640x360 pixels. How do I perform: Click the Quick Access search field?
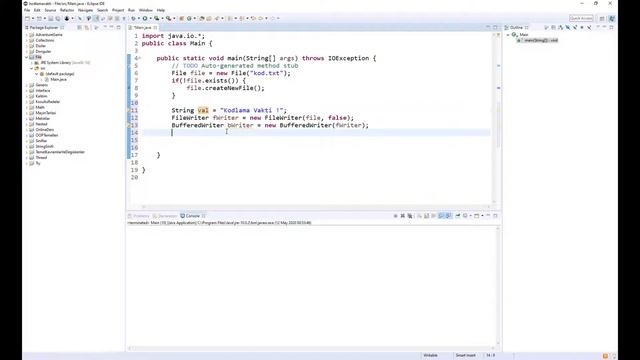(x=581, y=18)
